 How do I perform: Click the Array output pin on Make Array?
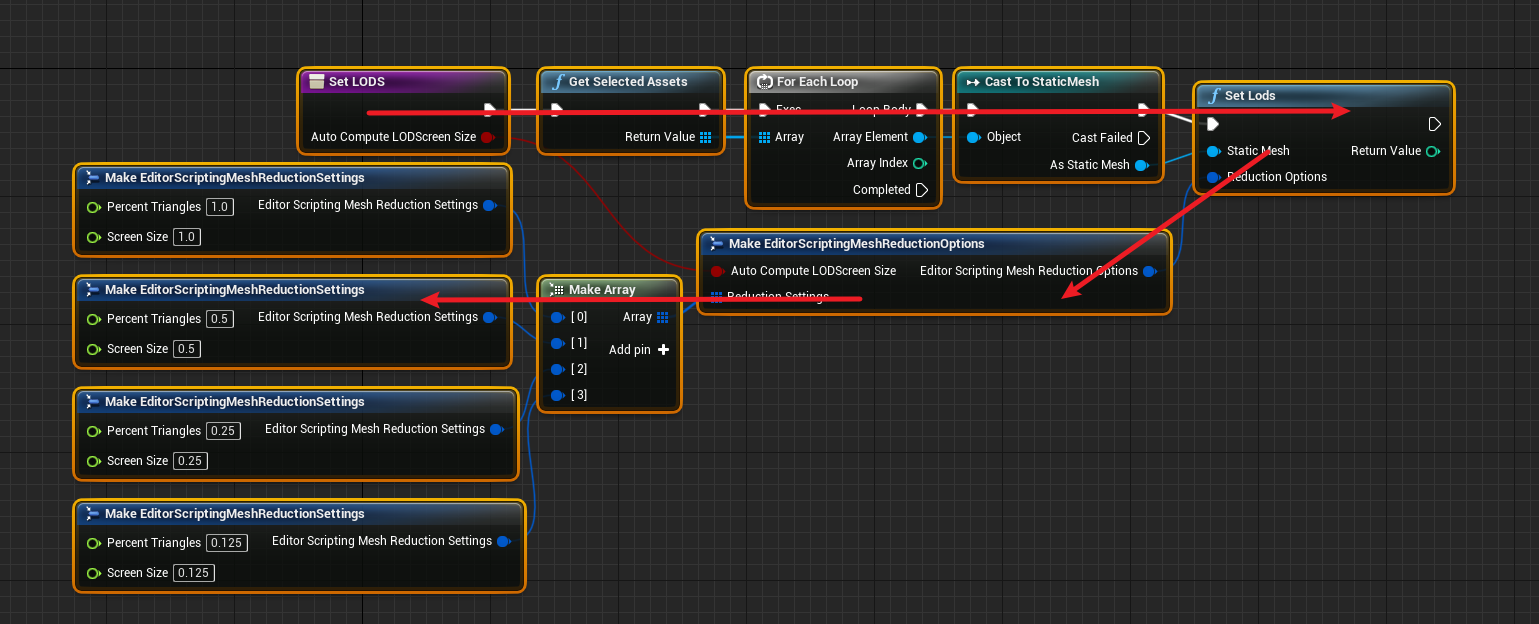click(x=662, y=317)
